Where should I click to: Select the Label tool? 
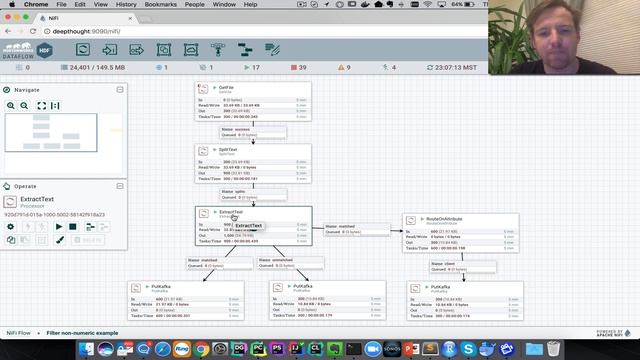tap(272, 50)
